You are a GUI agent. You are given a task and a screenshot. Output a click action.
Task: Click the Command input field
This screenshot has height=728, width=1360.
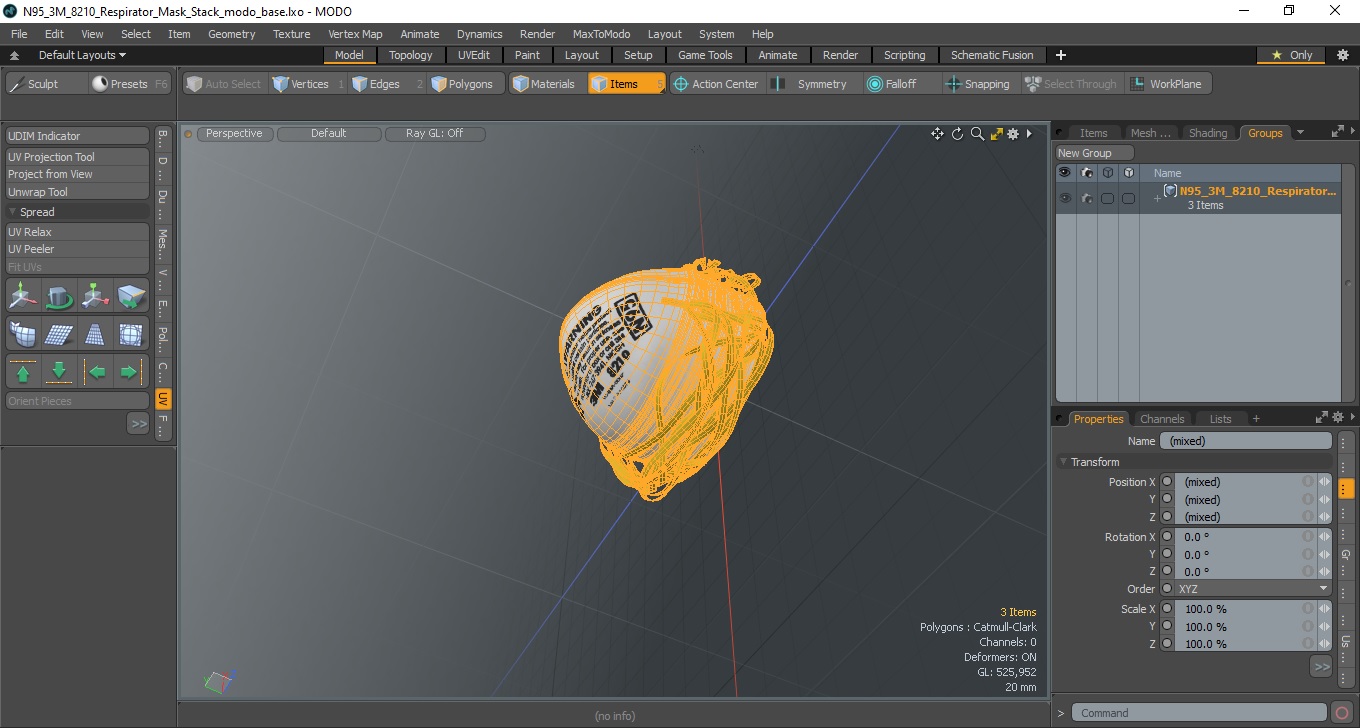tap(1200, 713)
